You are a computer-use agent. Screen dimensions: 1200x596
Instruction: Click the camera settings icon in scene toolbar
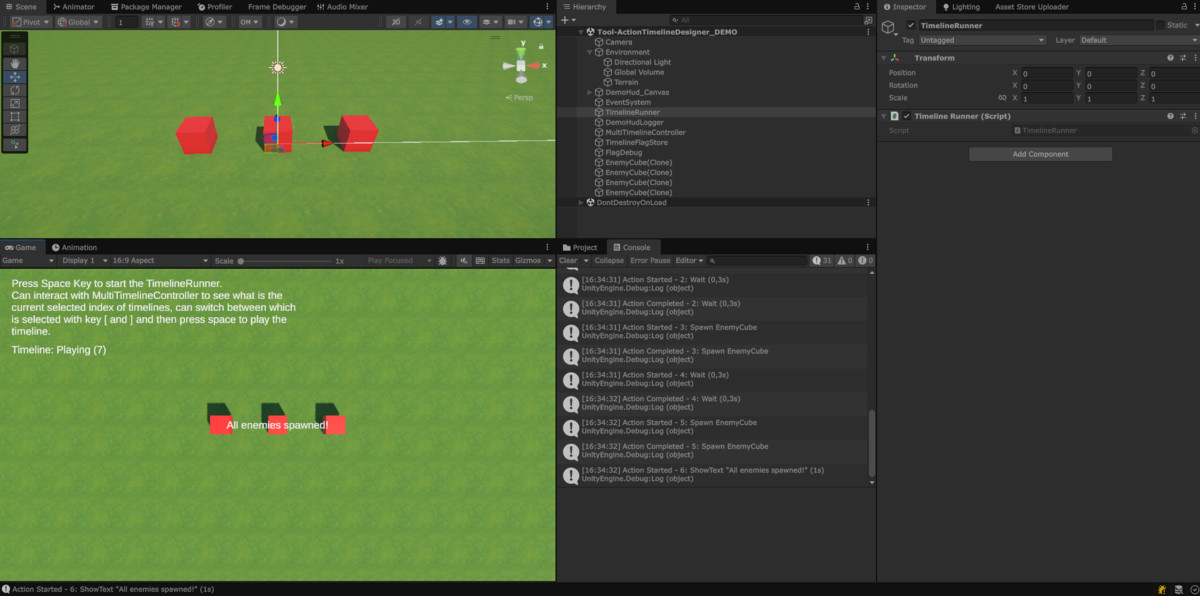513,22
